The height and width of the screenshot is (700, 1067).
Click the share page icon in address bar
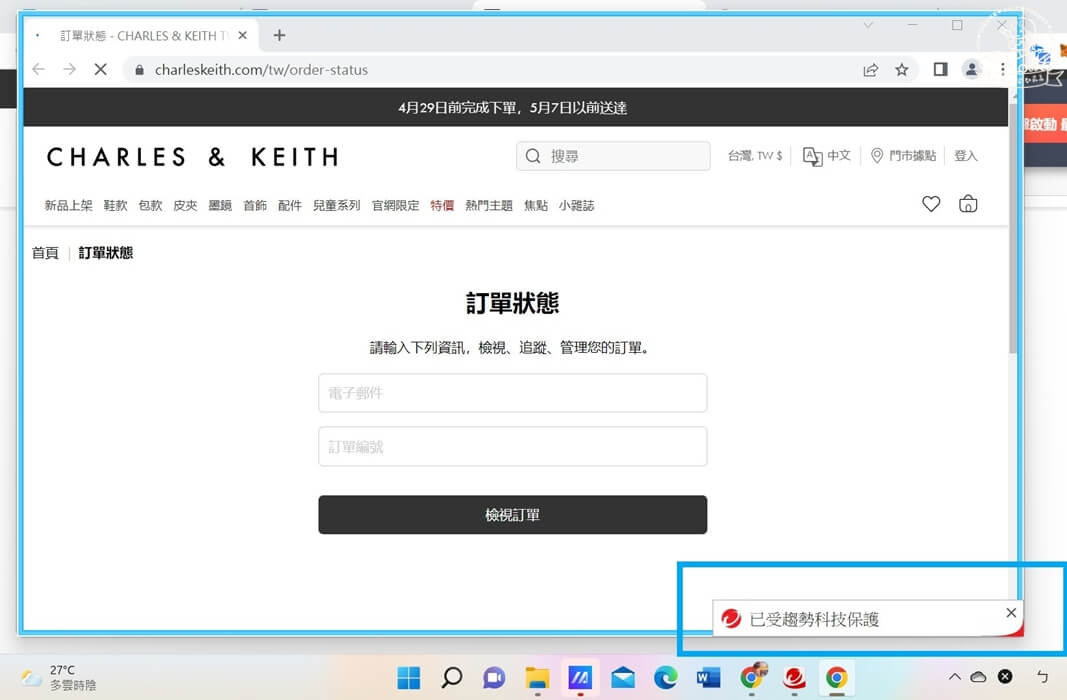click(x=871, y=70)
